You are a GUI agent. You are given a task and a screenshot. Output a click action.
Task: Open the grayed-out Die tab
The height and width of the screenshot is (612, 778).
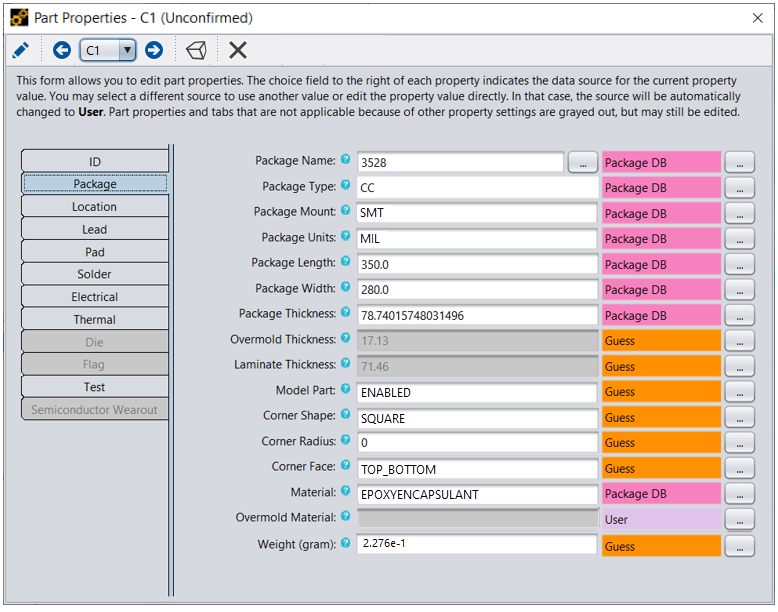[95, 342]
